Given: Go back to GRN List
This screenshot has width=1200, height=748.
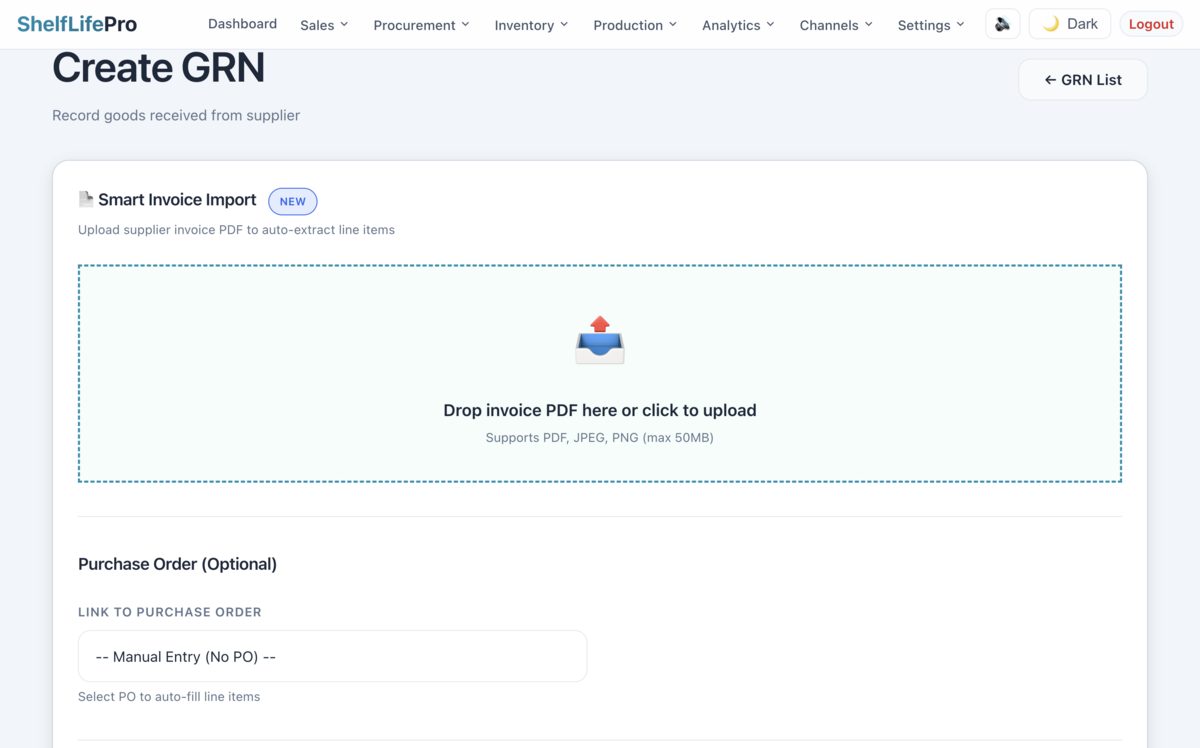Looking at the screenshot, I should (1082, 80).
